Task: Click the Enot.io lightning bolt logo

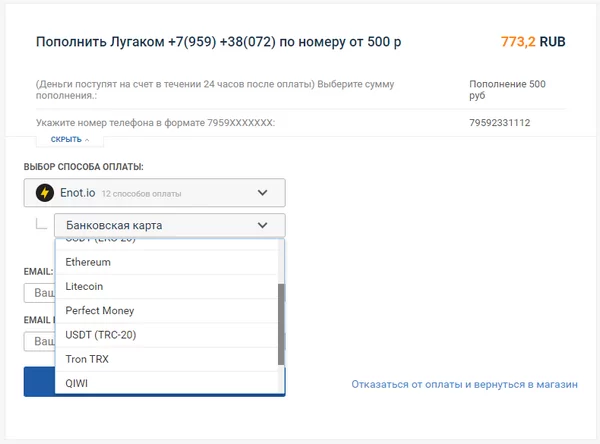Action: pos(44,193)
